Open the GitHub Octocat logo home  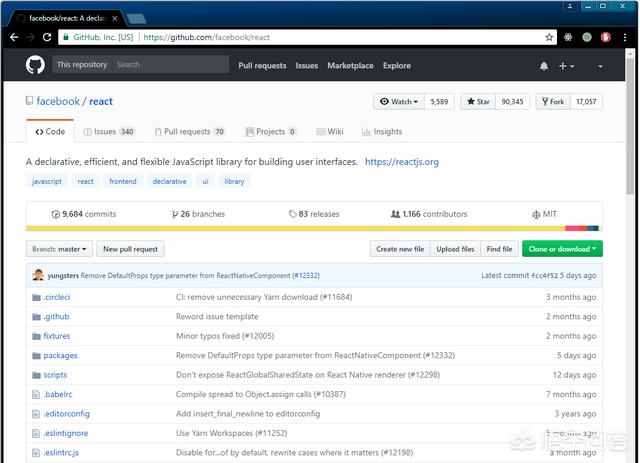tap(35, 65)
